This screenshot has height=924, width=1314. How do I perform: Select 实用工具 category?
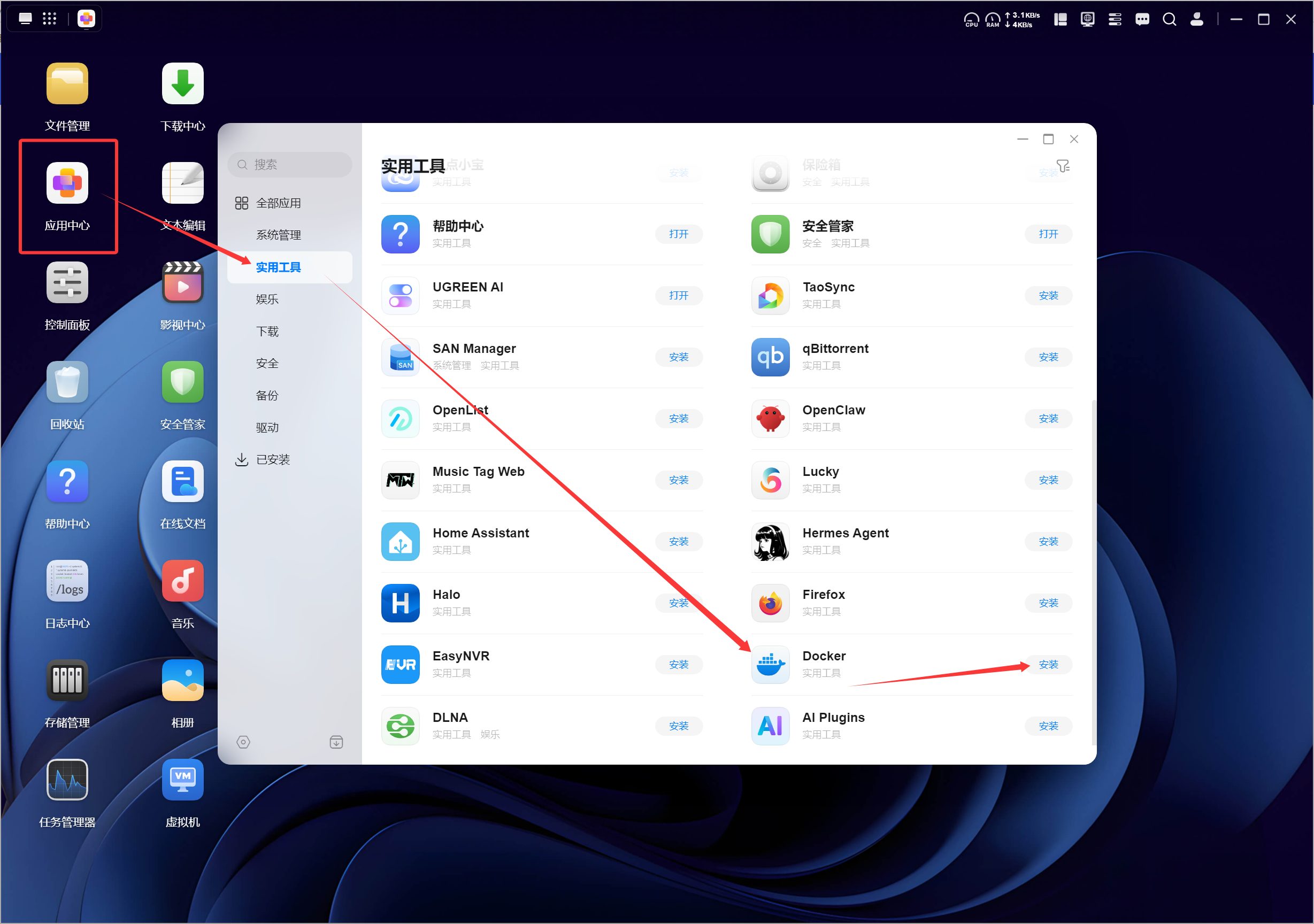pos(289,267)
